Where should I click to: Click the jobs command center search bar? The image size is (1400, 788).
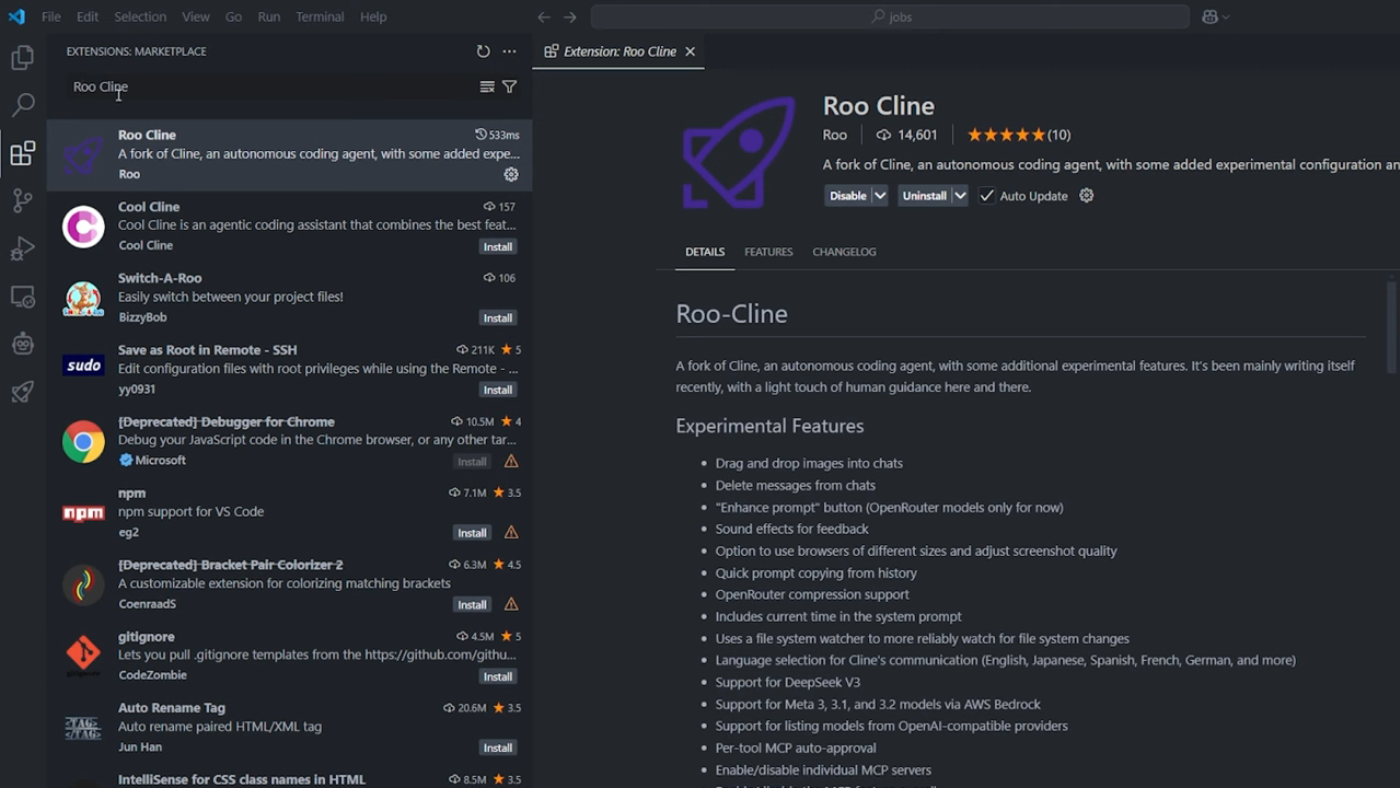[890, 17]
